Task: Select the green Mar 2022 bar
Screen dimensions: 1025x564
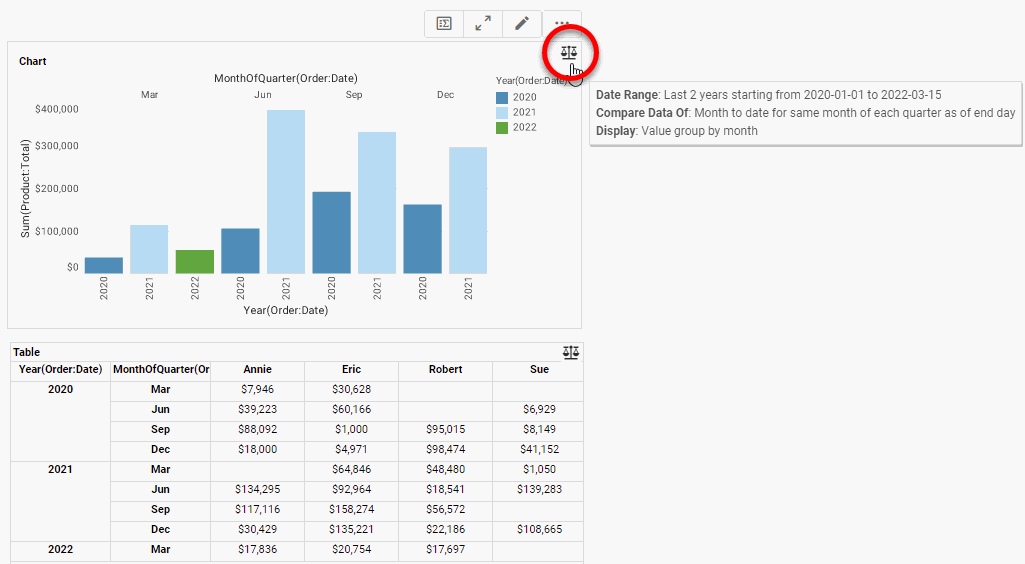Action: click(195, 262)
